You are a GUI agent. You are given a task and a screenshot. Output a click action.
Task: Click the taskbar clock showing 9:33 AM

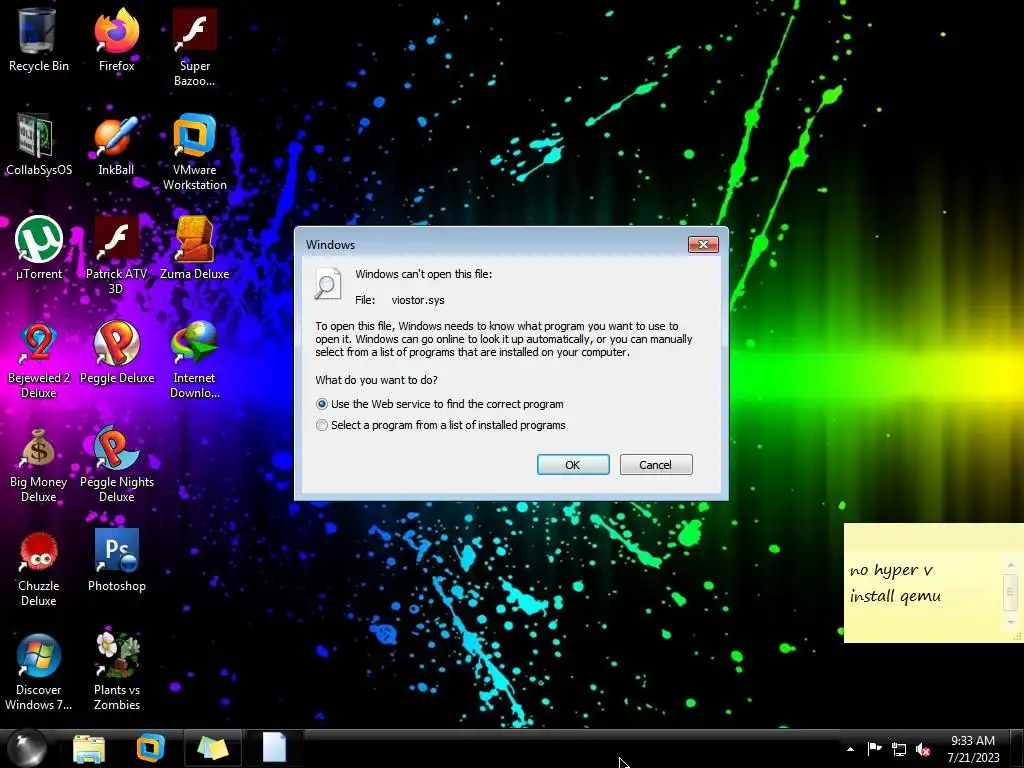tap(973, 748)
